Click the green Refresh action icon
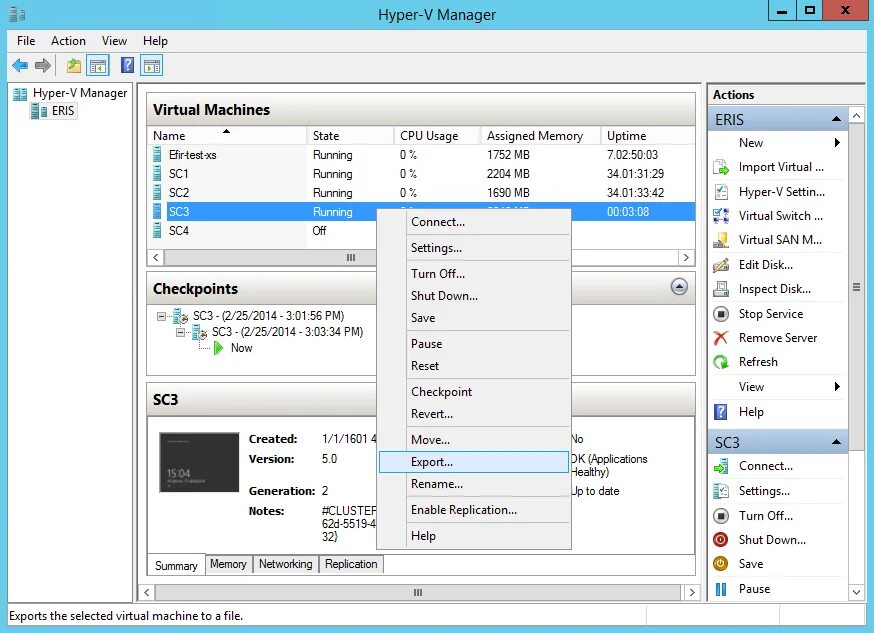This screenshot has width=874, height=633. 721,362
